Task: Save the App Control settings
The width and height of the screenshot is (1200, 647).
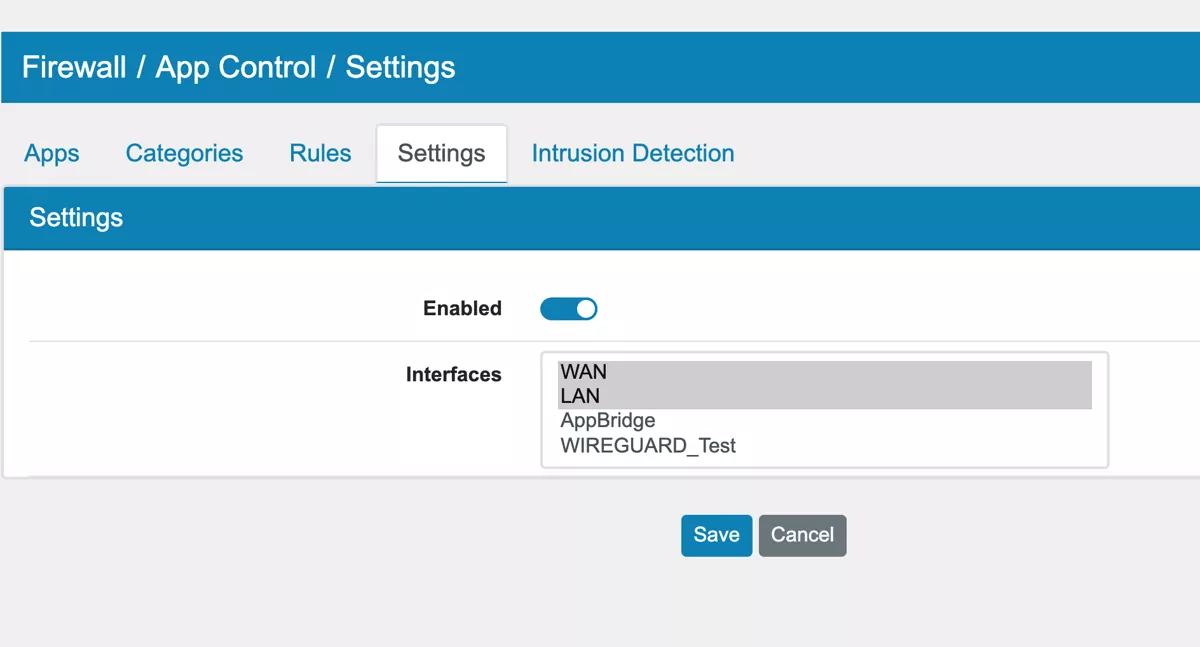Action: (716, 535)
